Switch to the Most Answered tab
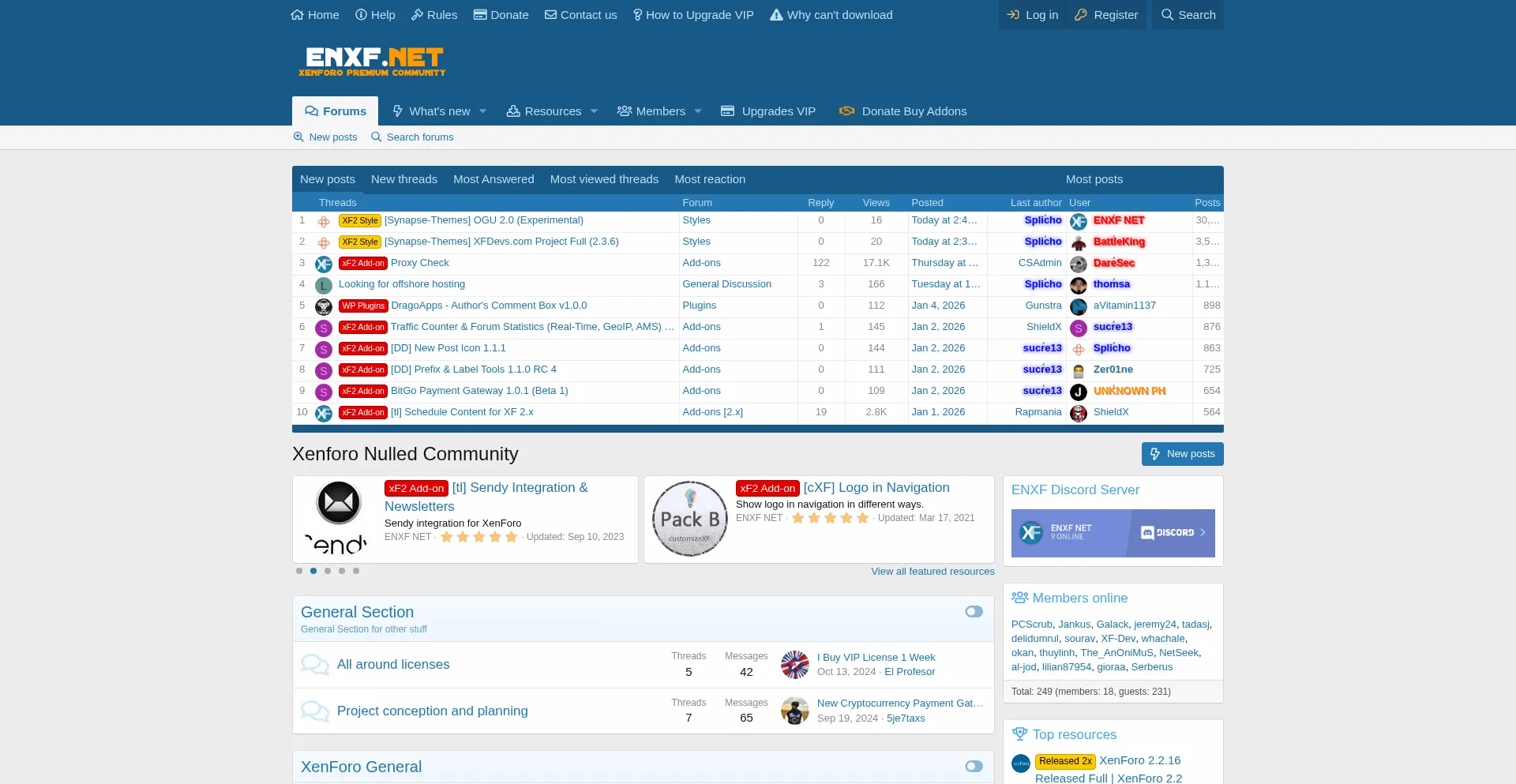The image size is (1516, 784). 493,179
